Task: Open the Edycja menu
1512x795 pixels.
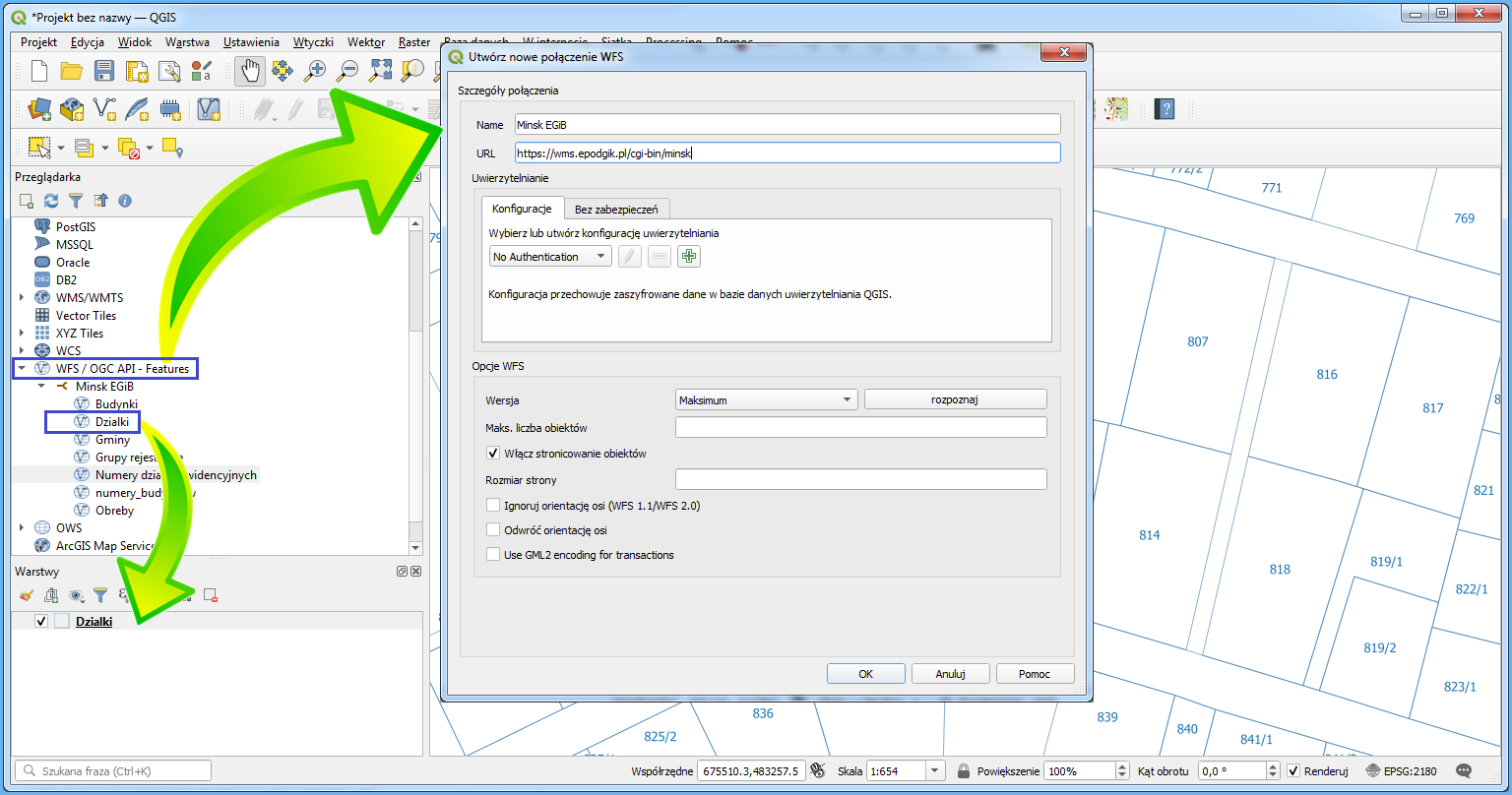Action: click(x=88, y=42)
